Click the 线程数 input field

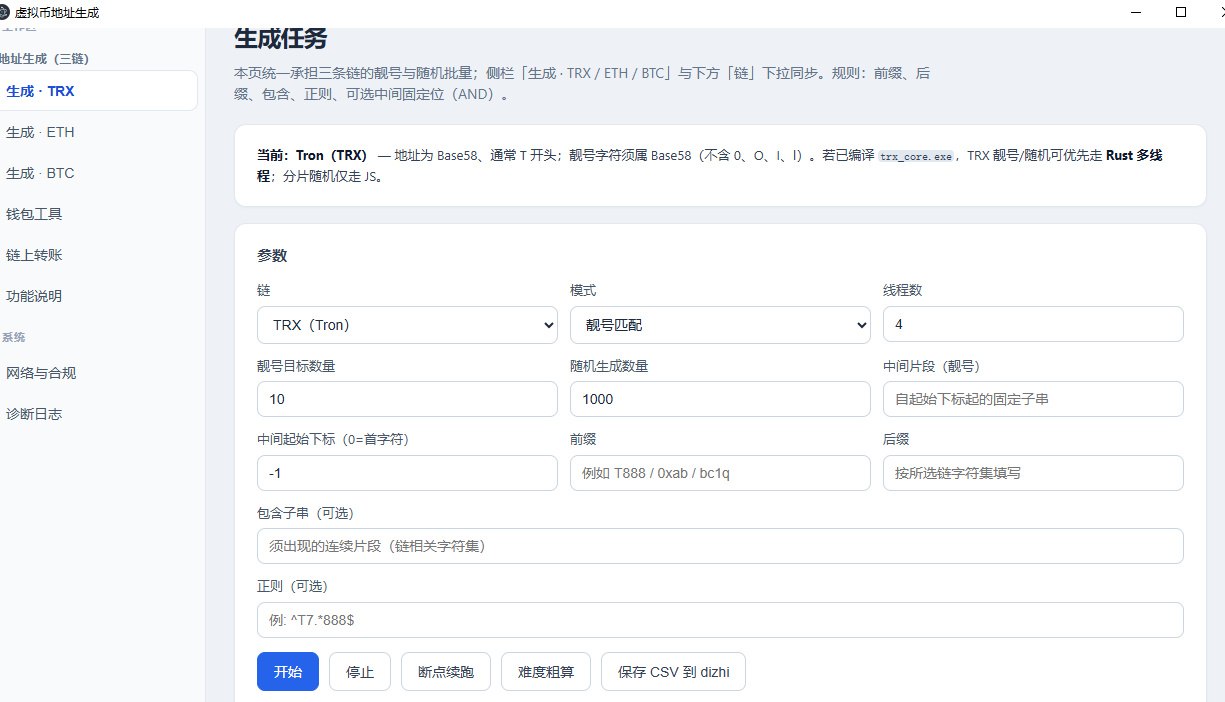[1033, 324]
